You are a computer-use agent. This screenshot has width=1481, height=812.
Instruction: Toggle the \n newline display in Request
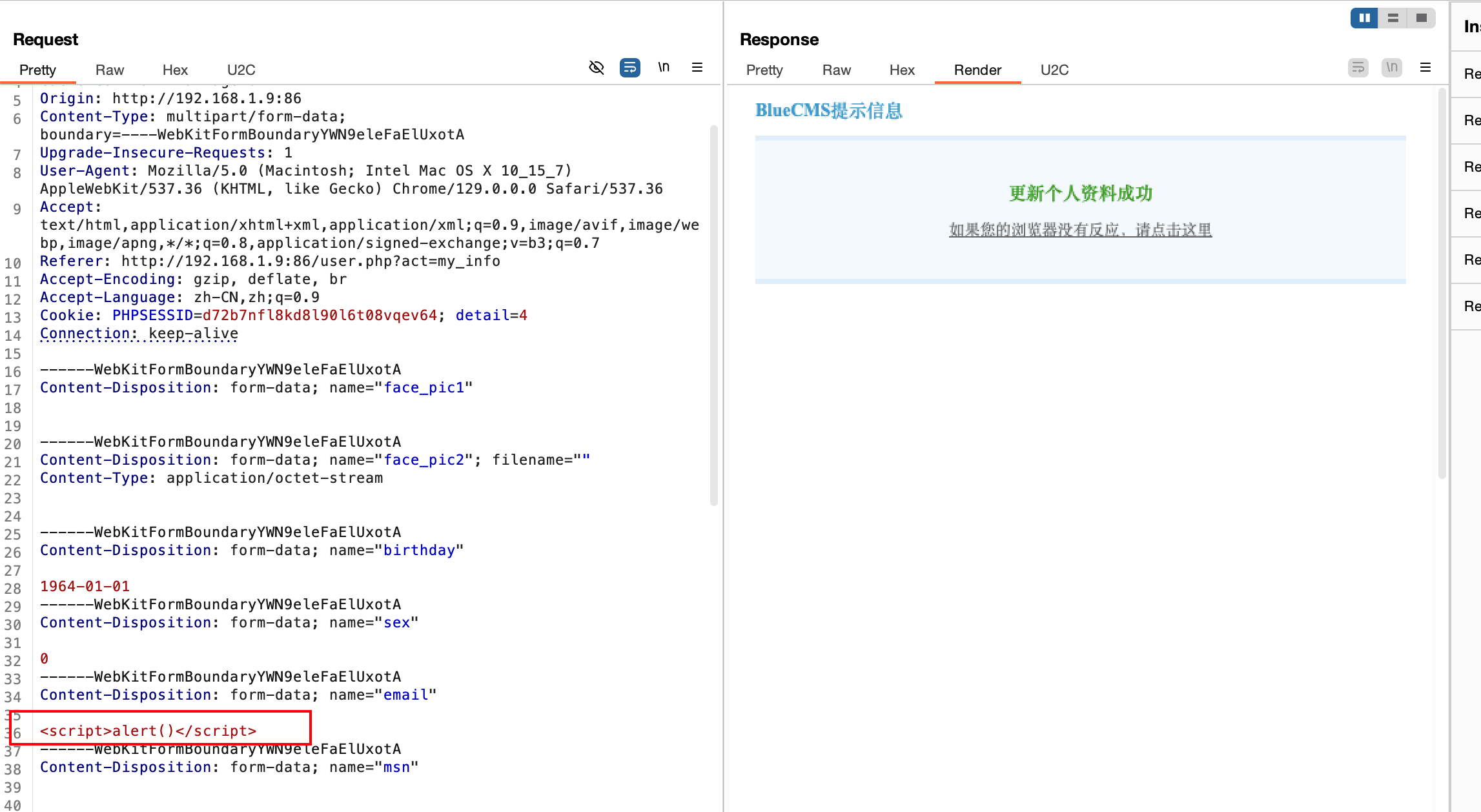(x=664, y=67)
